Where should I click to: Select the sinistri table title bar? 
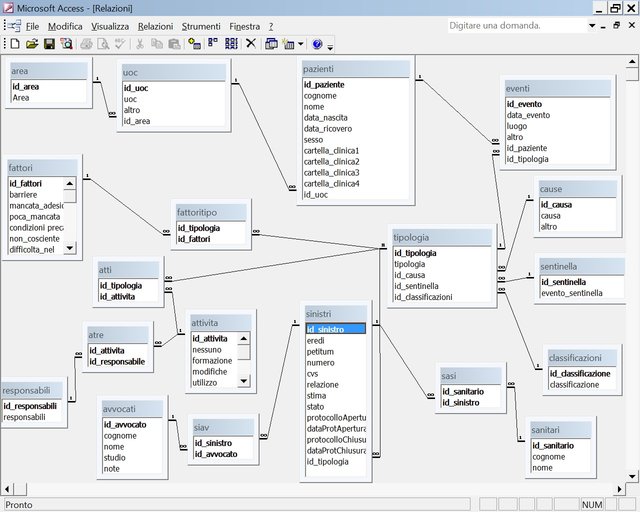(336, 314)
